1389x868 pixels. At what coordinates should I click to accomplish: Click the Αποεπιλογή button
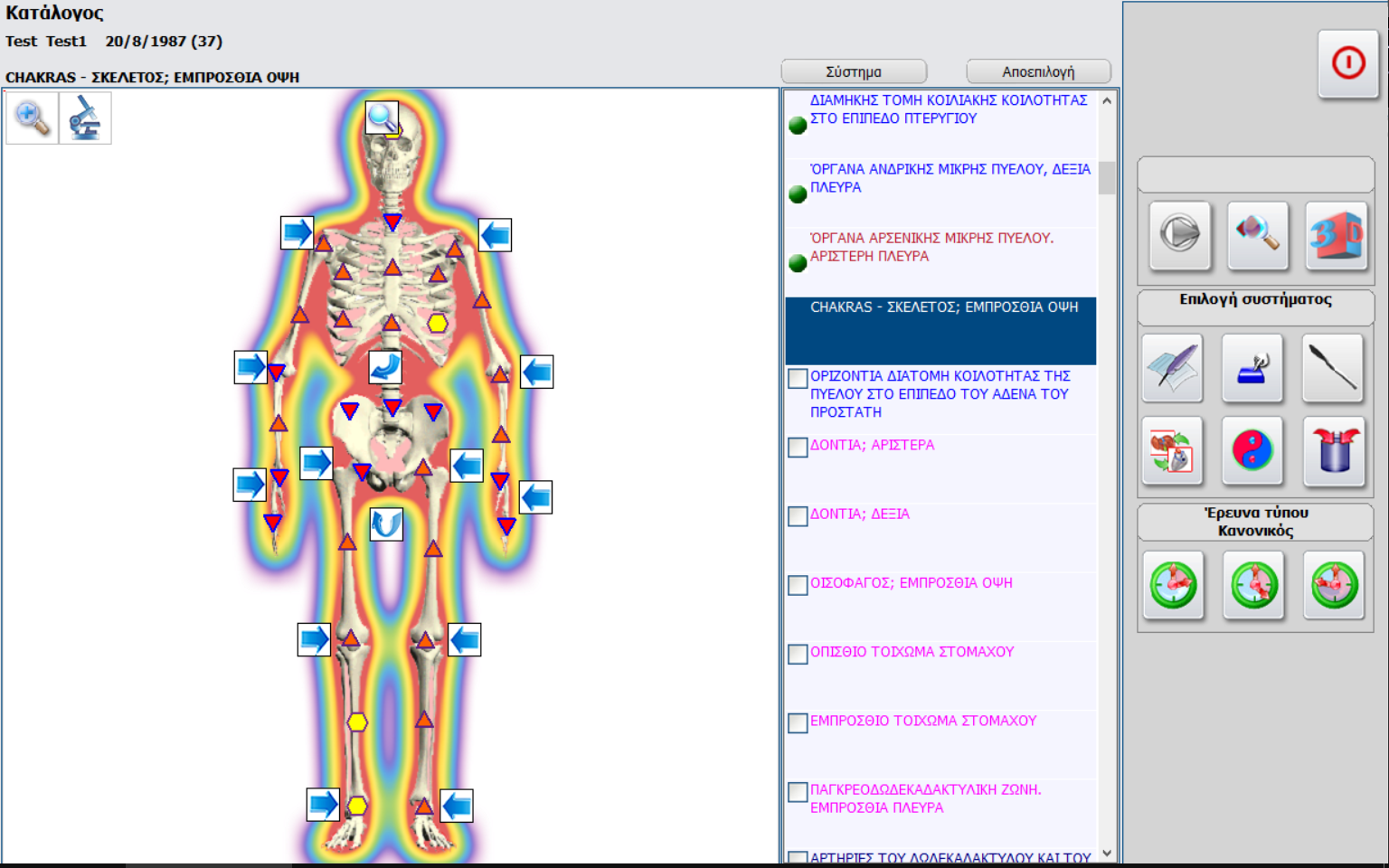pos(1038,71)
